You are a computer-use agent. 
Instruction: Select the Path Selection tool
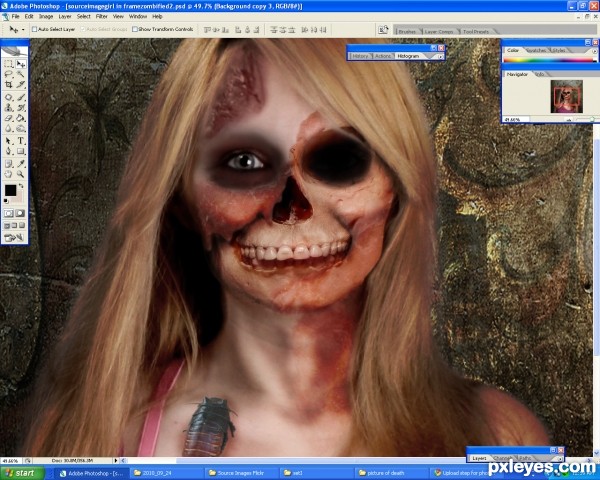pyautogui.click(x=8, y=141)
